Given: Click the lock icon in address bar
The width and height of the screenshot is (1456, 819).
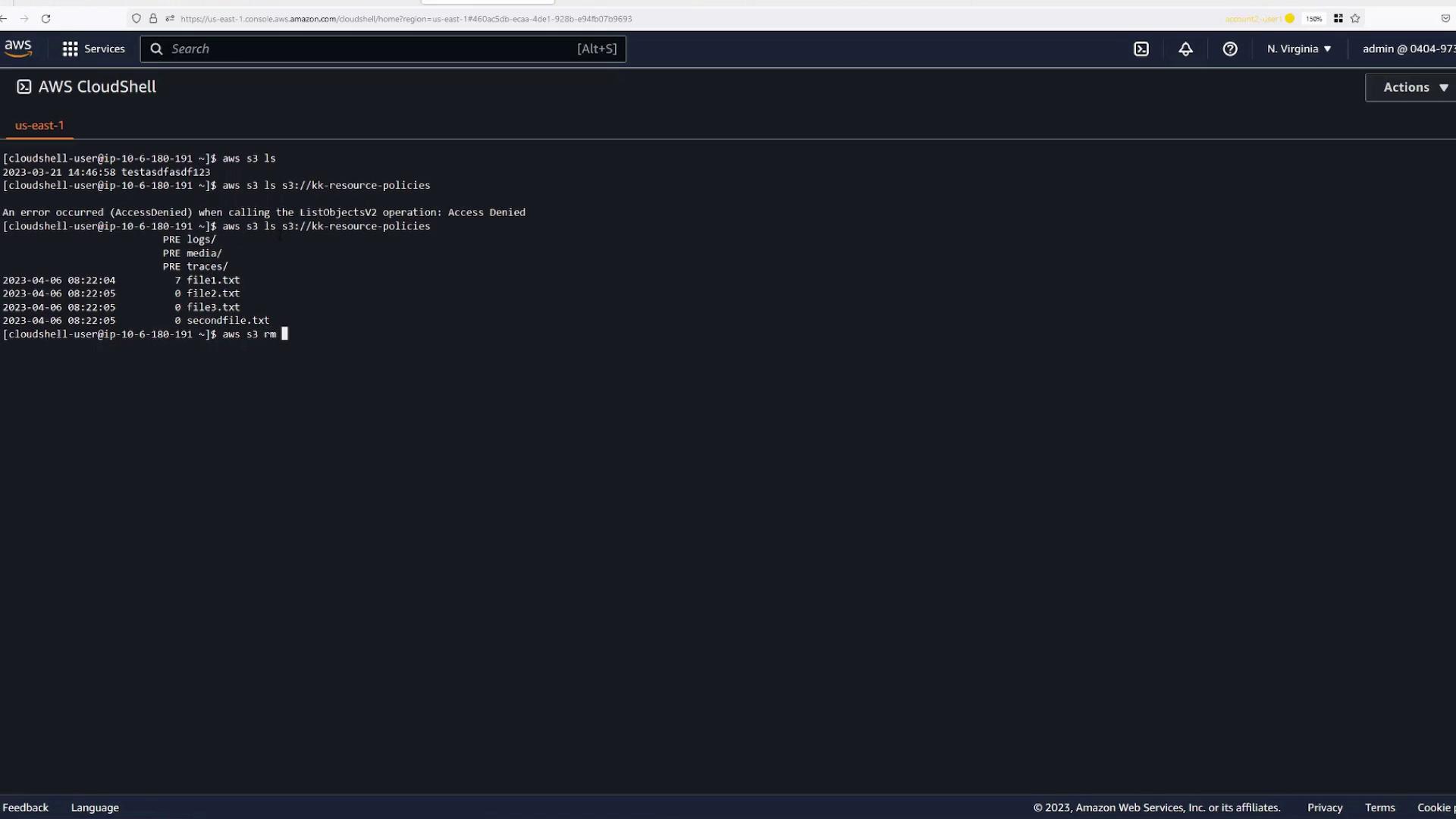Looking at the screenshot, I should click(x=153, y=18).
